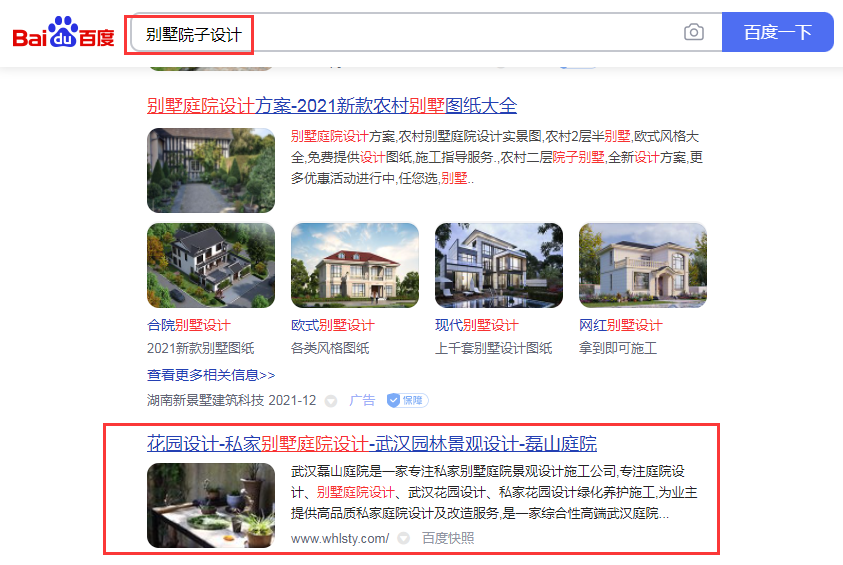Viewport: 843px width, 565px height.
Task: Expand dropdown arrow beside www.whlsty.com
Action: coord(403,538)
